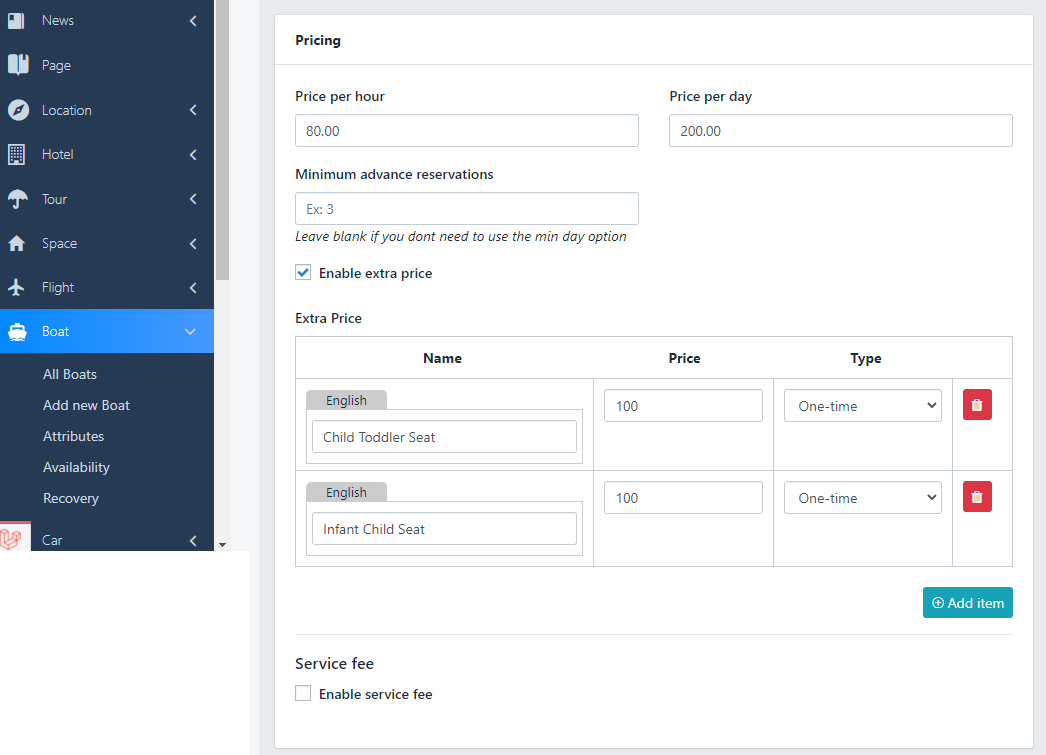Click the Price per hour field
The height and width of the screenshot is (755, 1046).
click(x=466, y=131)
